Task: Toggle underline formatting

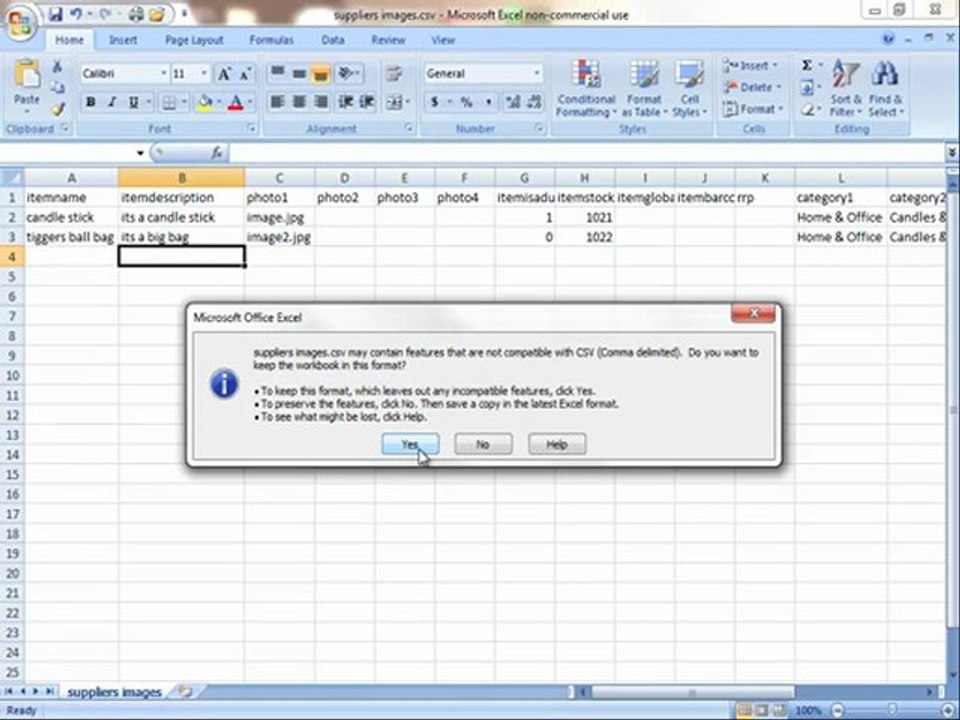Action: [x=133, y=102]
